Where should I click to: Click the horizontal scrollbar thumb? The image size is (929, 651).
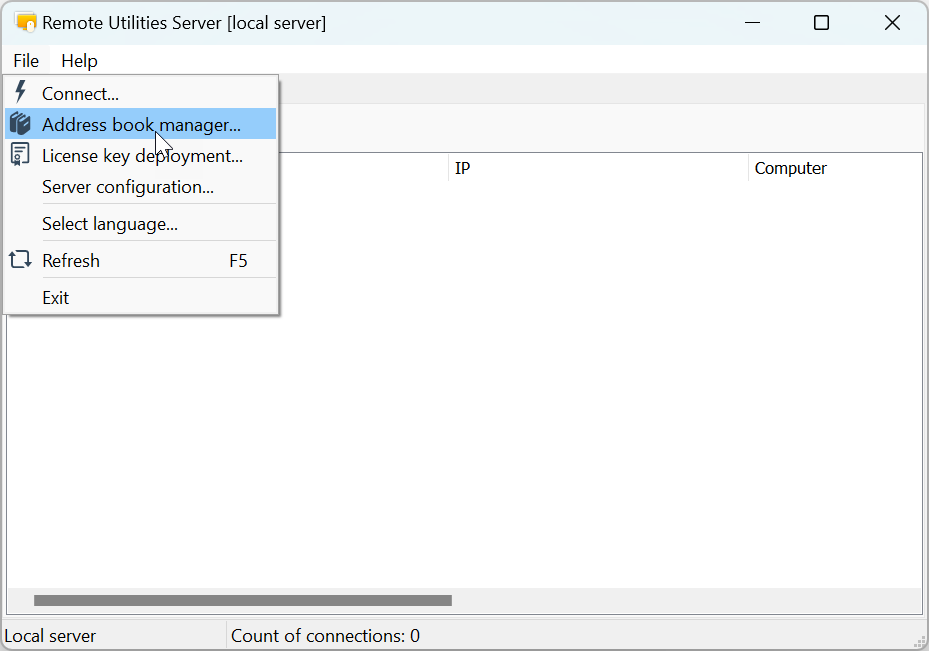pos(242,601)
